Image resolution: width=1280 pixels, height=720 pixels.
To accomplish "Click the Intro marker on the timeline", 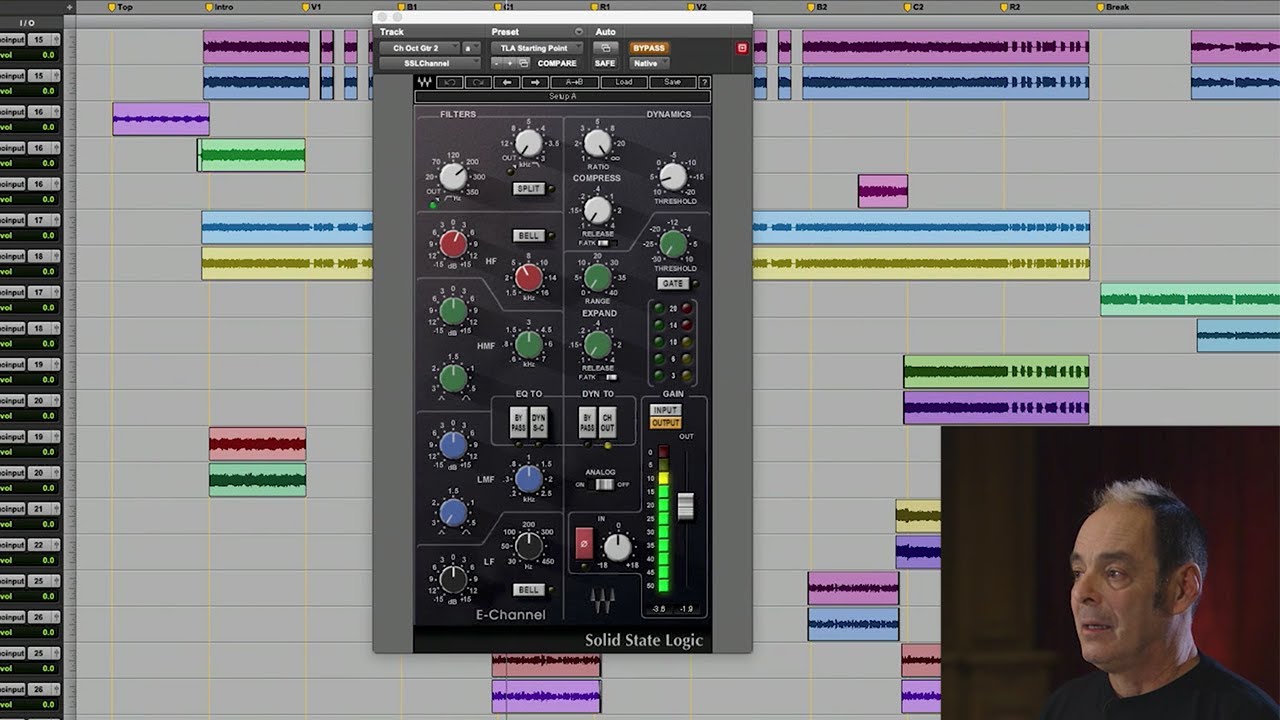I will click(220, 7).
